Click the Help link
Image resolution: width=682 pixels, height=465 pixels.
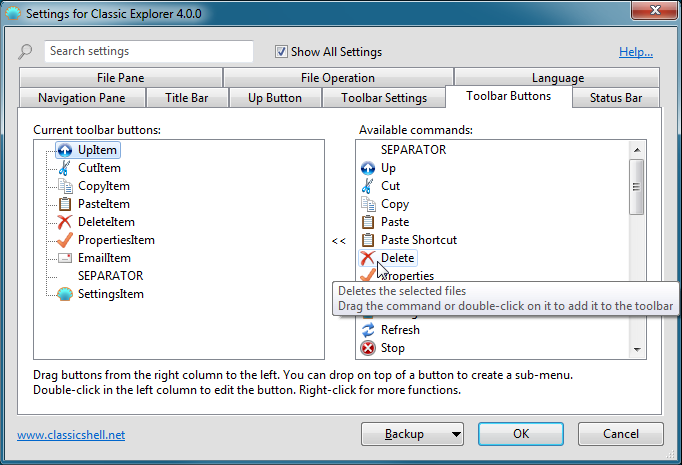tap(635, 52)
